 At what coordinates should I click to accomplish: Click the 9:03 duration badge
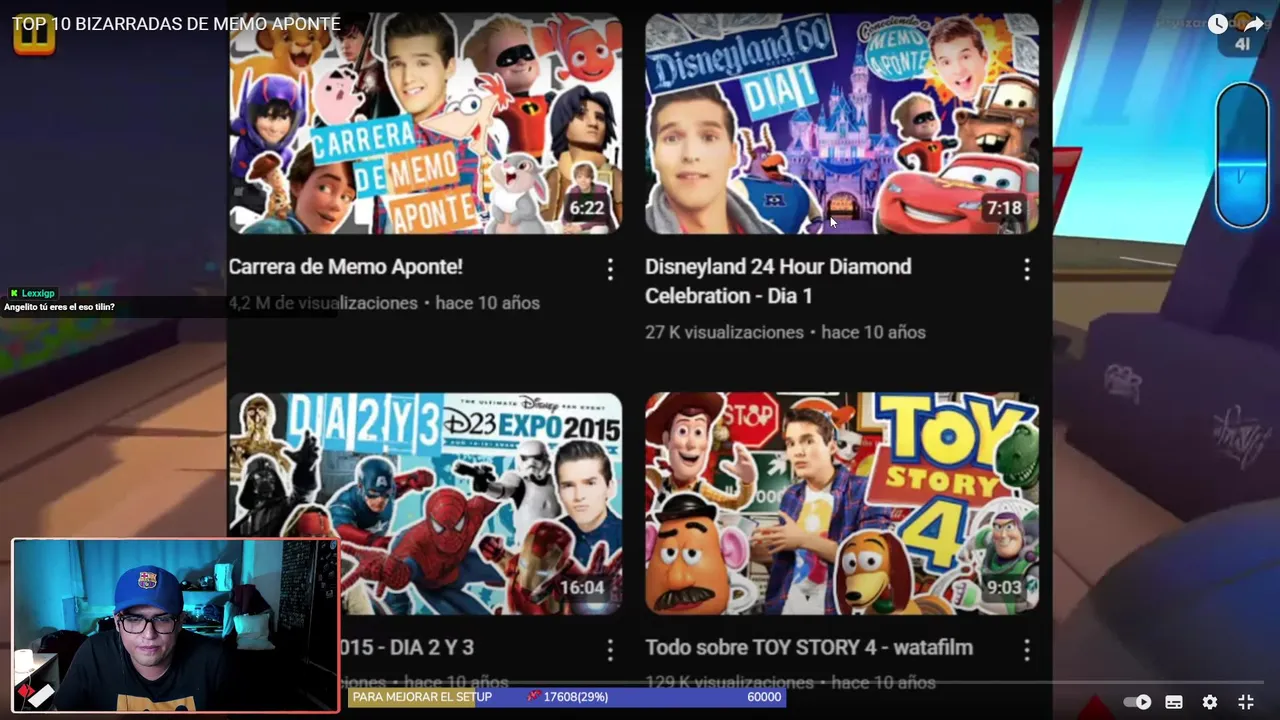click(1004, 588)
